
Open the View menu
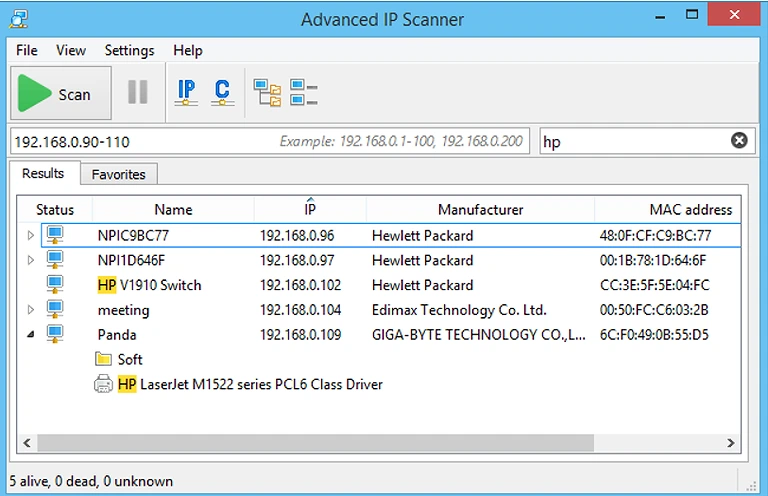71,50
